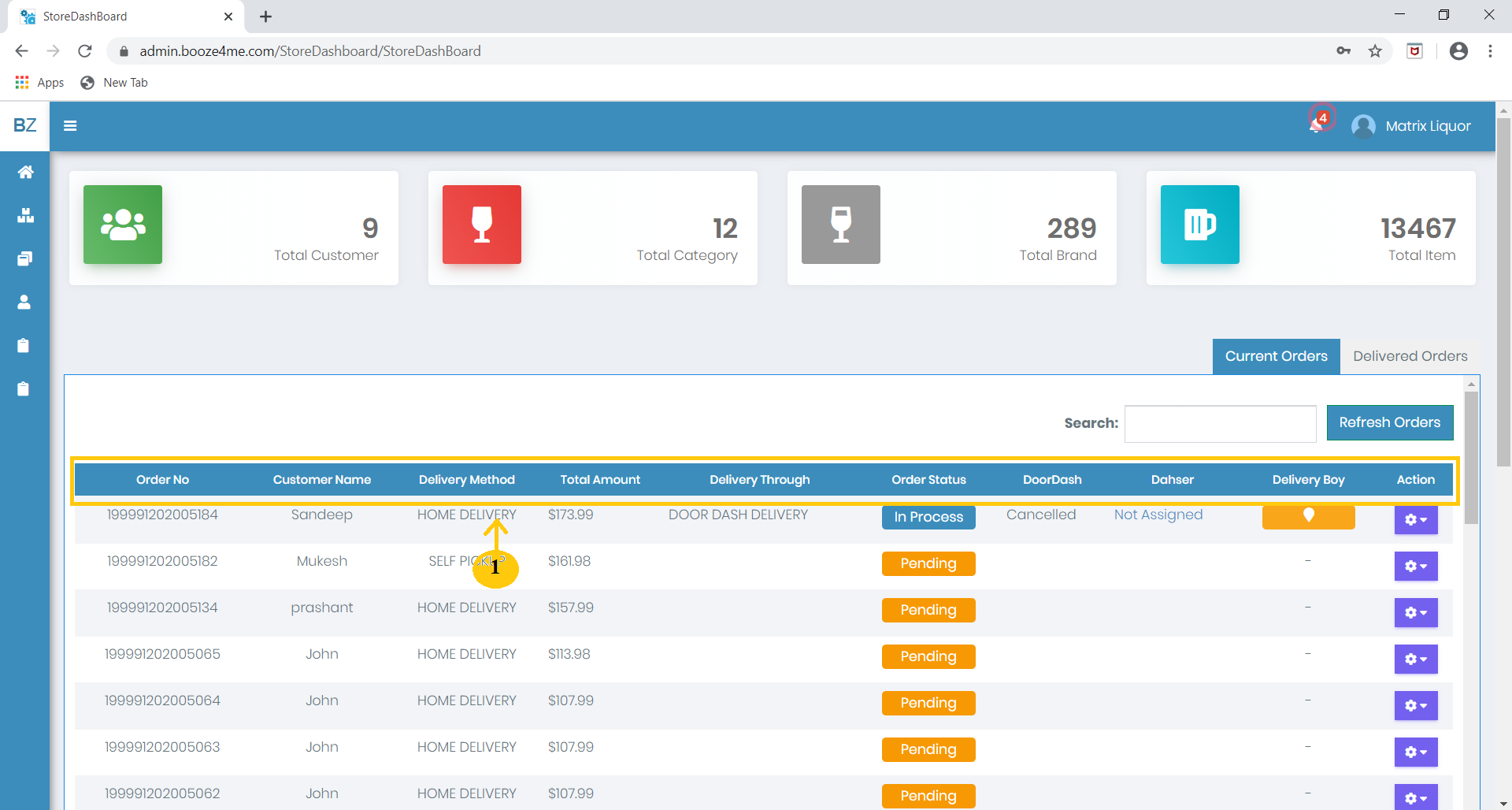
Task: Click the browser address bar URL
Action: [310, 51]
